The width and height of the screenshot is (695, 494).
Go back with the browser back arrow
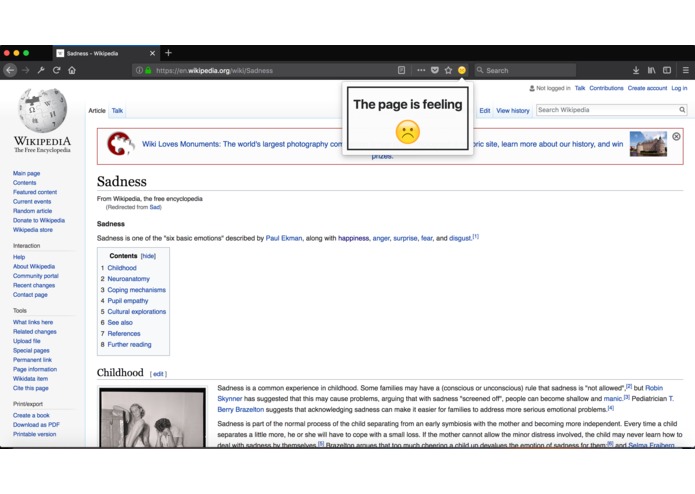click(10, 70)
